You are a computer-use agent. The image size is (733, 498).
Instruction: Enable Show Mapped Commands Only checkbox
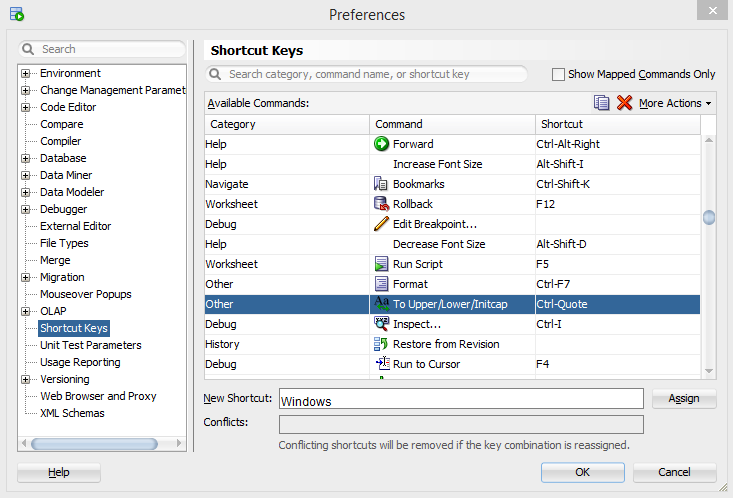pyautogui.click(x=559, y=74)
